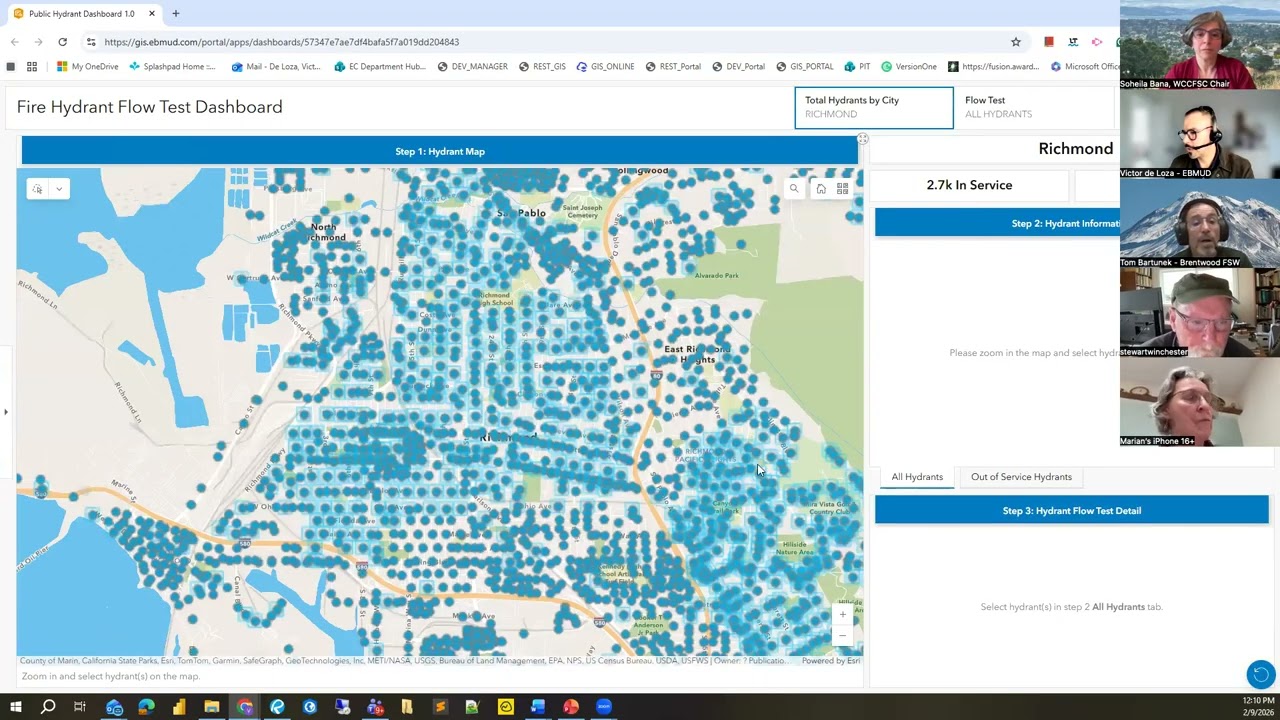The height and width of the screenshot is (720, 1280).
Task: Select the map selection tool icon
Action: point(37,189)
